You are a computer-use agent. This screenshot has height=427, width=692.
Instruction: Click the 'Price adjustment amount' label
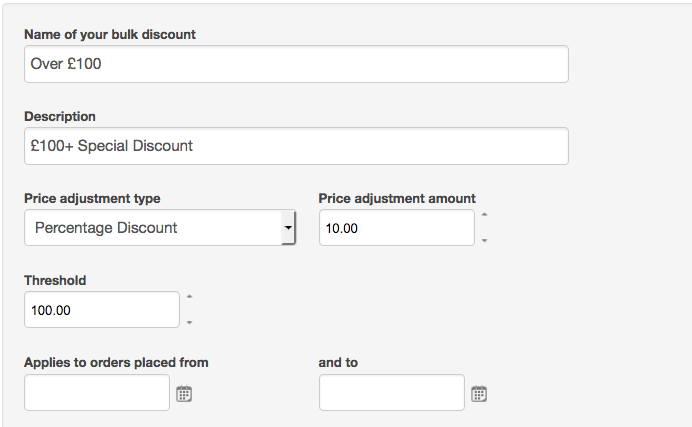coord(397,199)
